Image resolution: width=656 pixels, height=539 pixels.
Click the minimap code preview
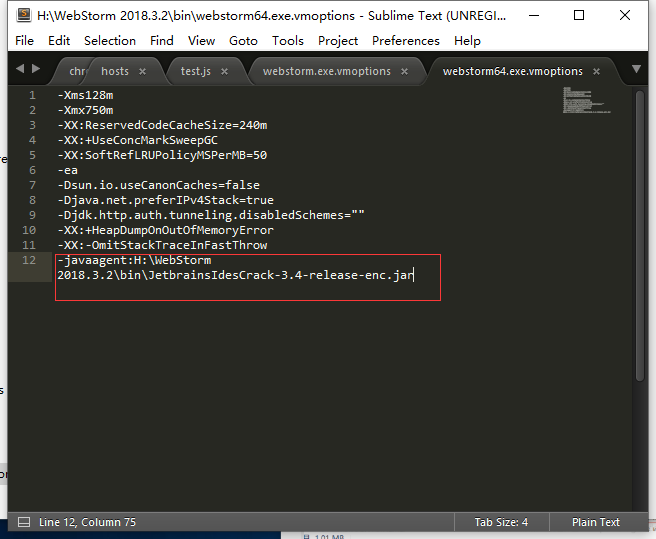click(x=586, y=100)
